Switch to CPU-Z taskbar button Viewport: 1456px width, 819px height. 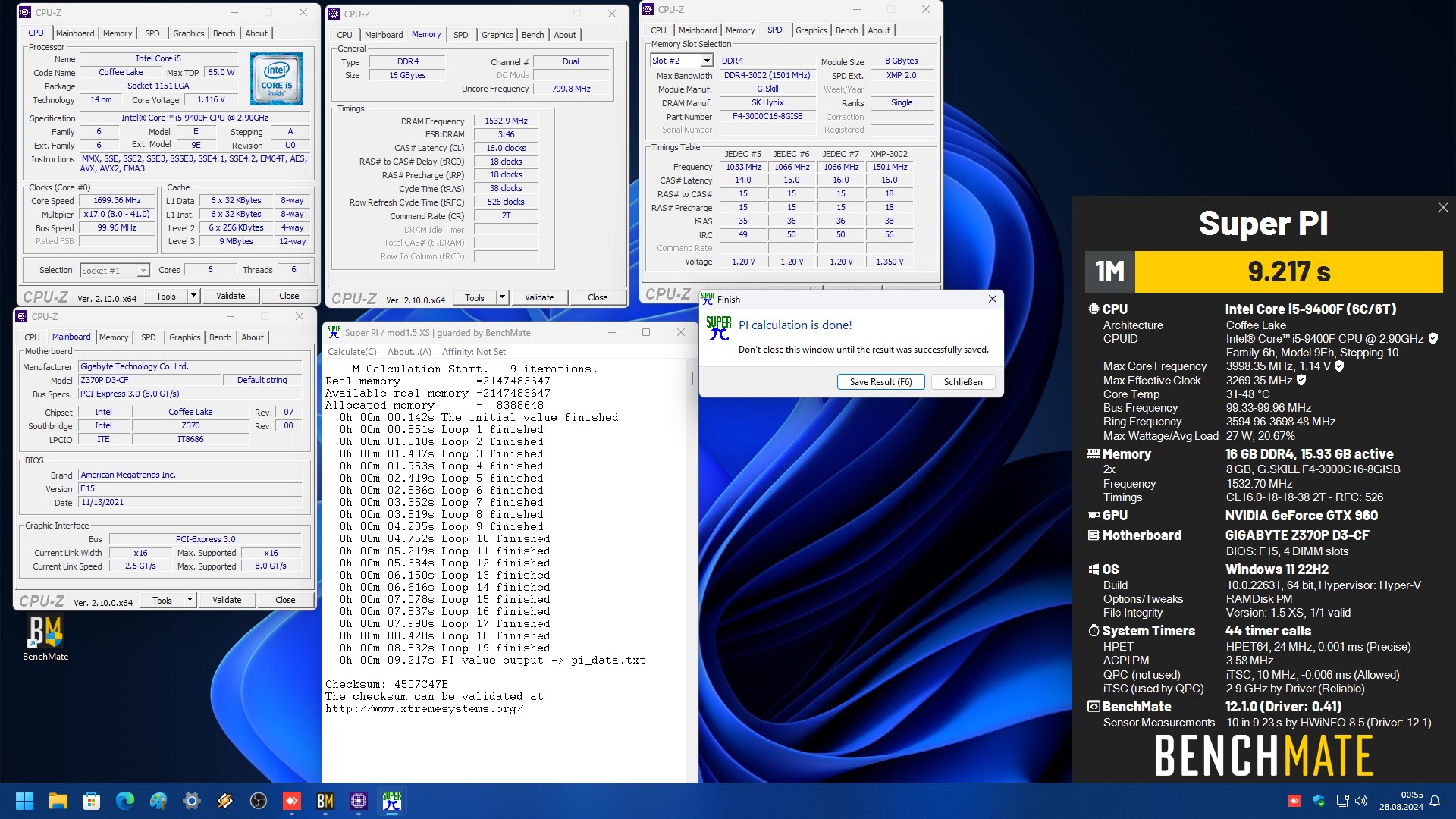click(358, 801)
